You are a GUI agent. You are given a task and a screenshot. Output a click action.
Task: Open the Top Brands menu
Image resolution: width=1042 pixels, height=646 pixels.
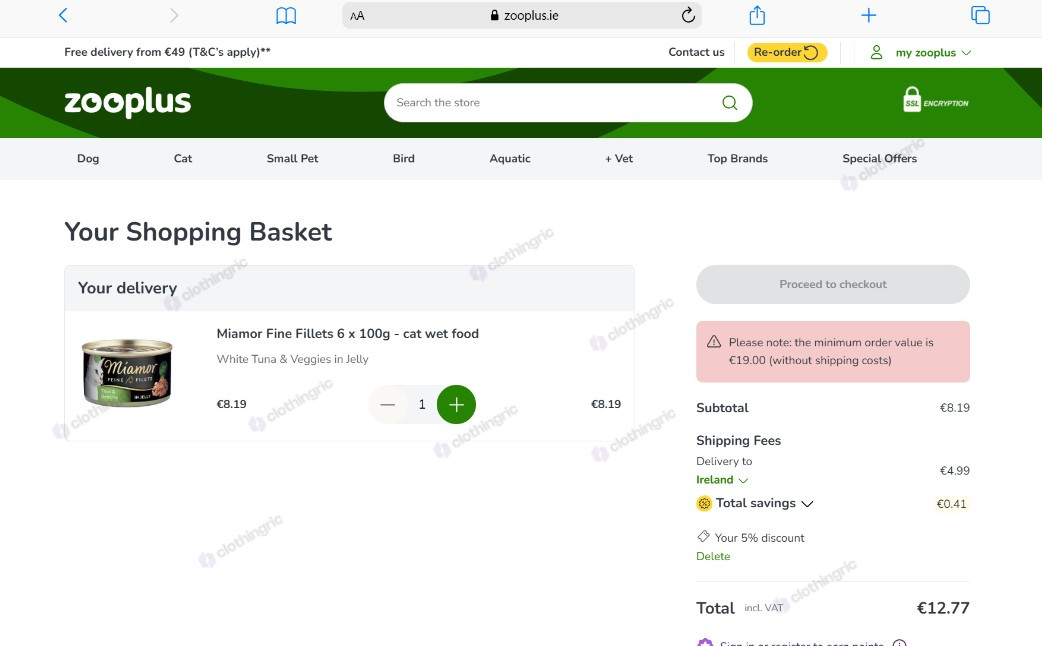pos(738,158)
